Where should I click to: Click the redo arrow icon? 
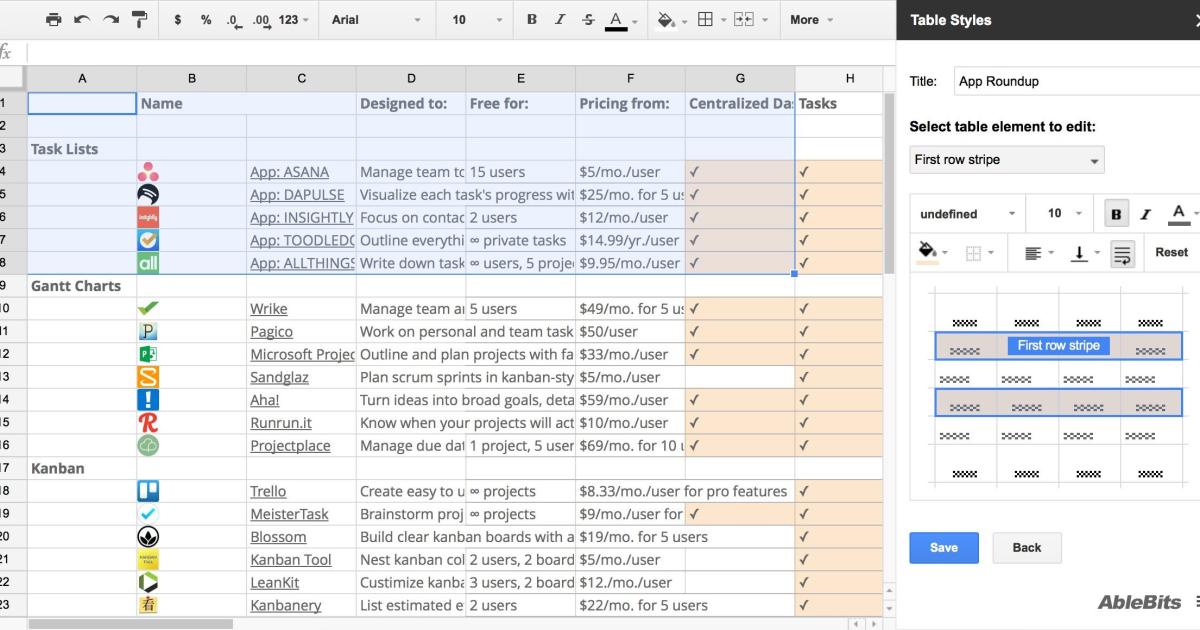pos(110,20)
